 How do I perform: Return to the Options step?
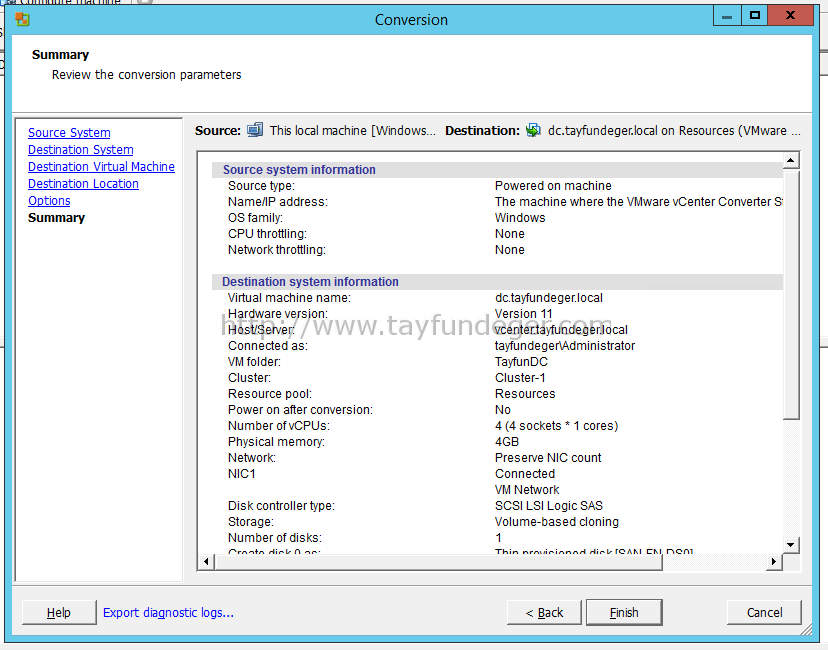click(49, 201)
